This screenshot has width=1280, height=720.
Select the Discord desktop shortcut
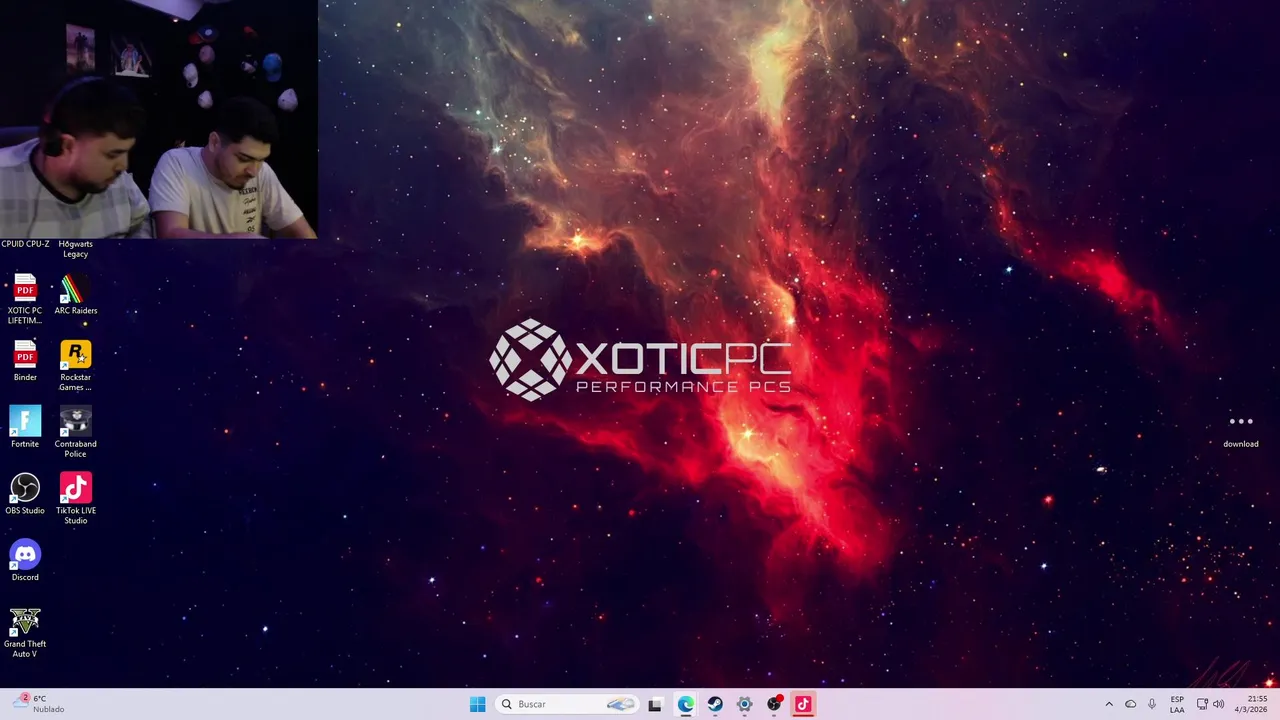25,561
